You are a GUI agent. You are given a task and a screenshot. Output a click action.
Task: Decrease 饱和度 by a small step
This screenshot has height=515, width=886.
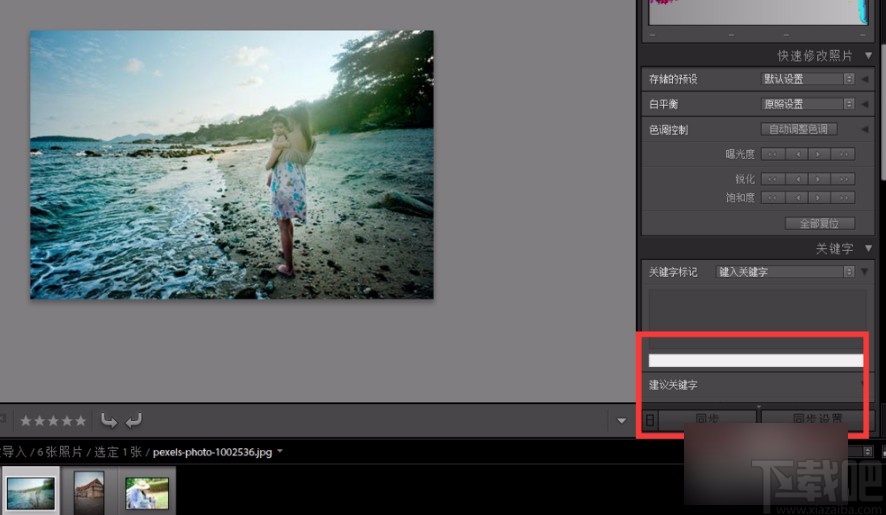tap(797, 197)
